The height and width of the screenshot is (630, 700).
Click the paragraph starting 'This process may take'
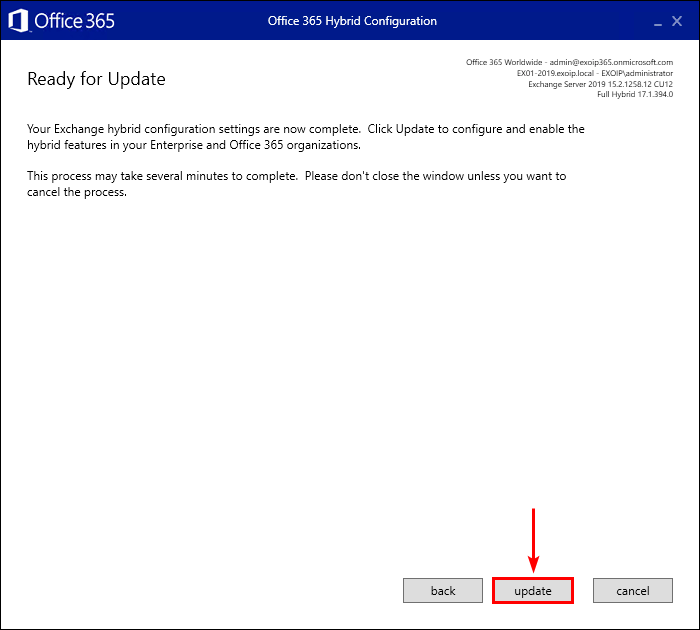(x=296, y=184)
